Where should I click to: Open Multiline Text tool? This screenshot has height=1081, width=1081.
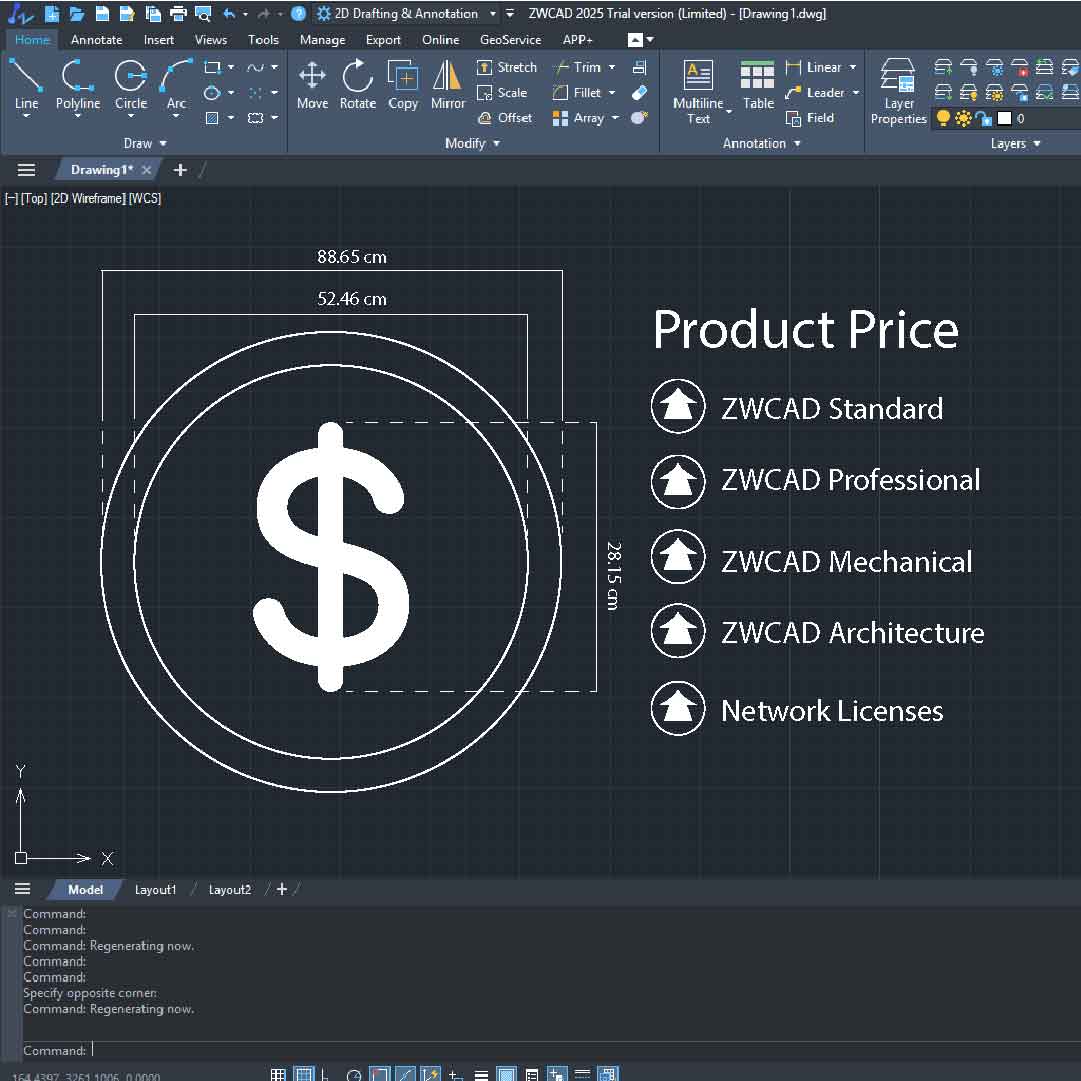pos(698,92)
